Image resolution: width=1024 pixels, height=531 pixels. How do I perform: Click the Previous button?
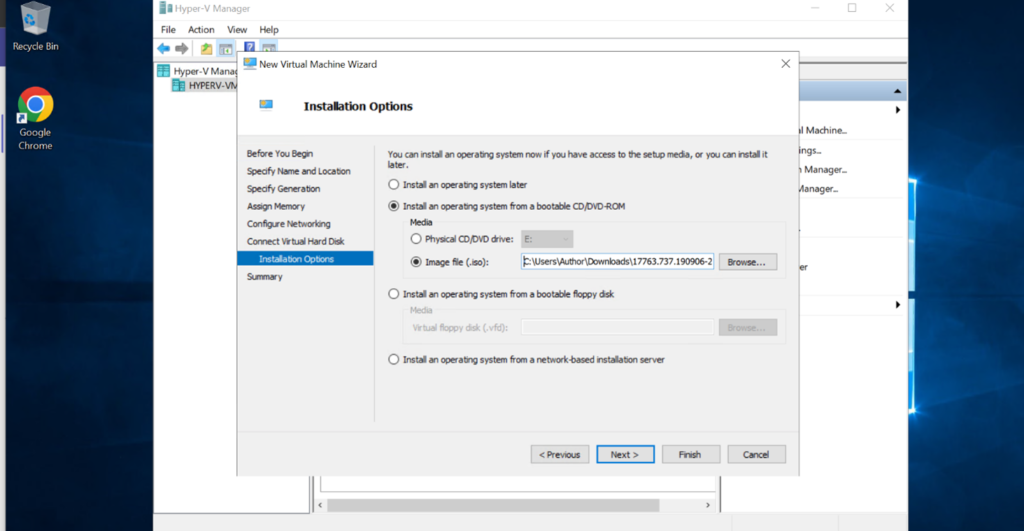coord(560,455)
